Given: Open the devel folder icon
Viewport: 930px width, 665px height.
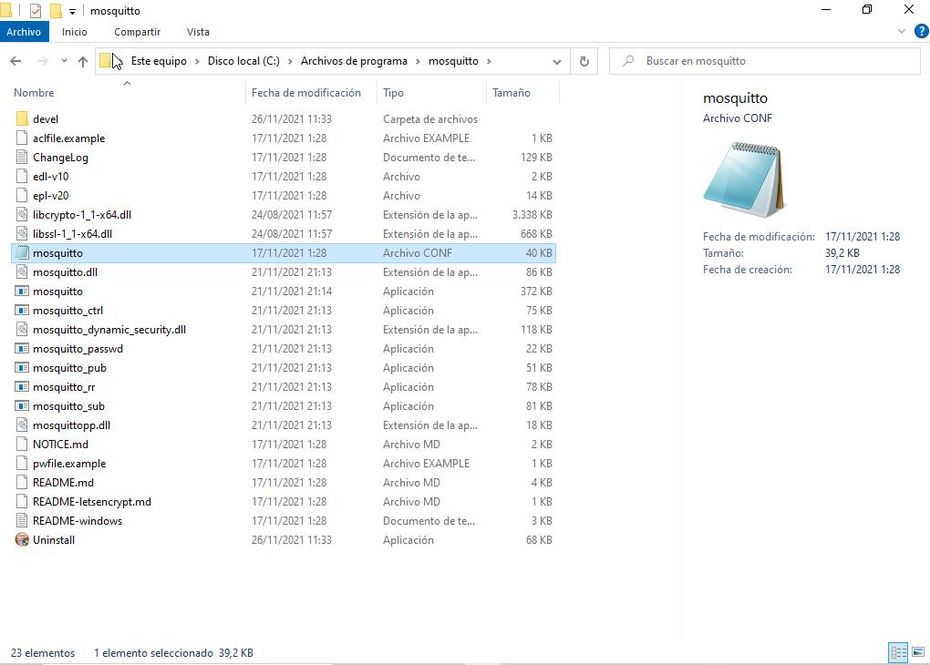Looking at the screenshot, I should pos(22,119).
